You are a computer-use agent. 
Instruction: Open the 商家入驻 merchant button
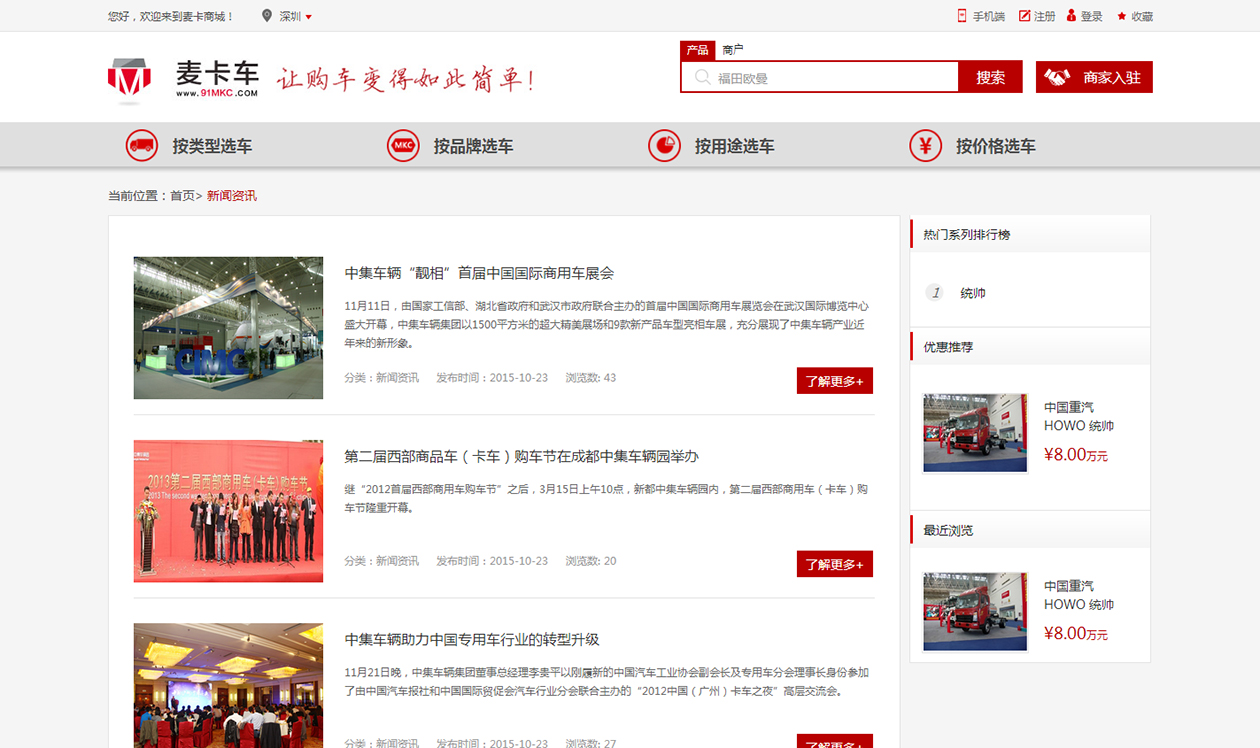pyautogui.click(x=1094, y=77)
